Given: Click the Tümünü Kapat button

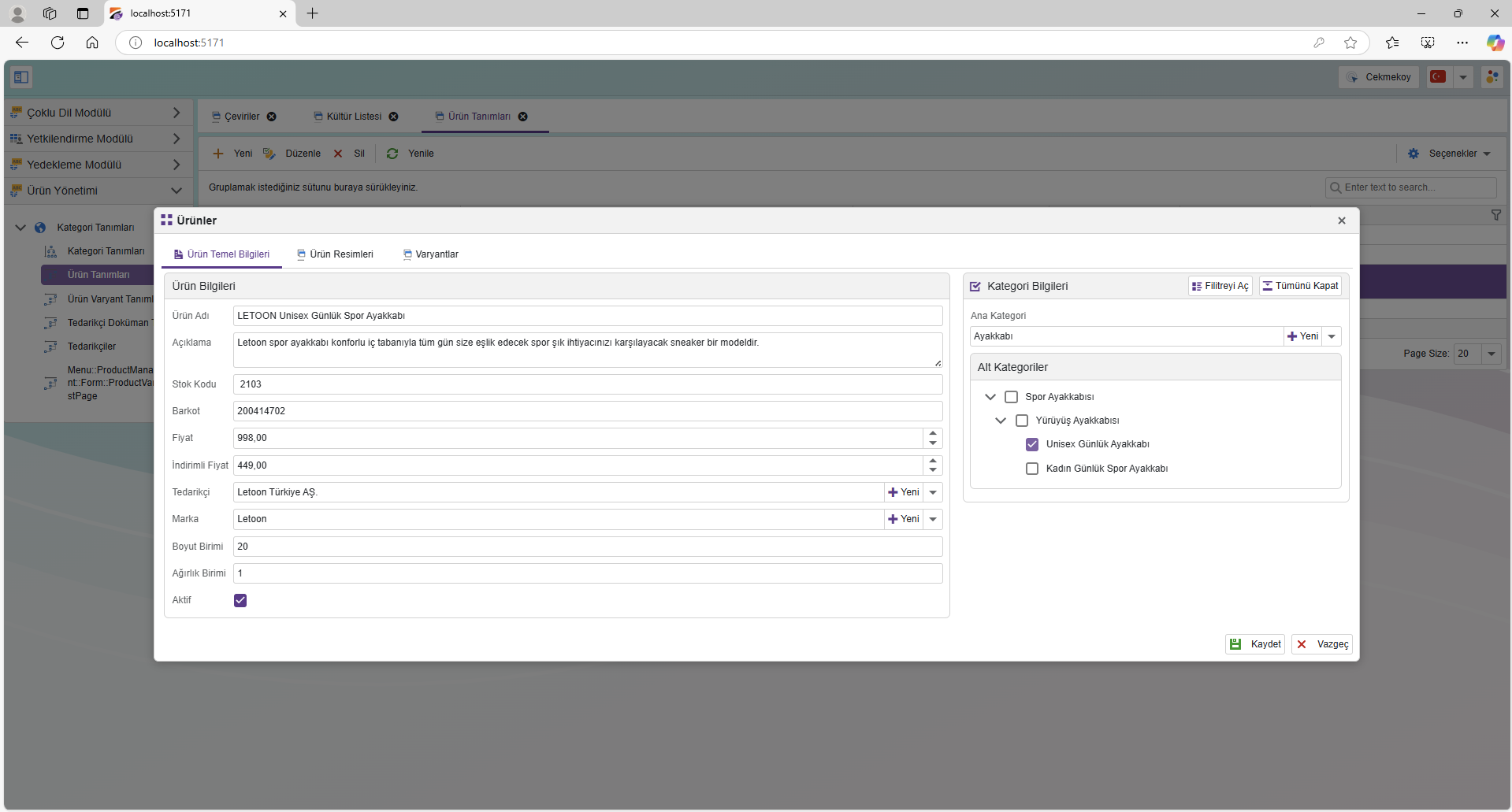Looking at the screenshot, I should [x=1300, y=286].
